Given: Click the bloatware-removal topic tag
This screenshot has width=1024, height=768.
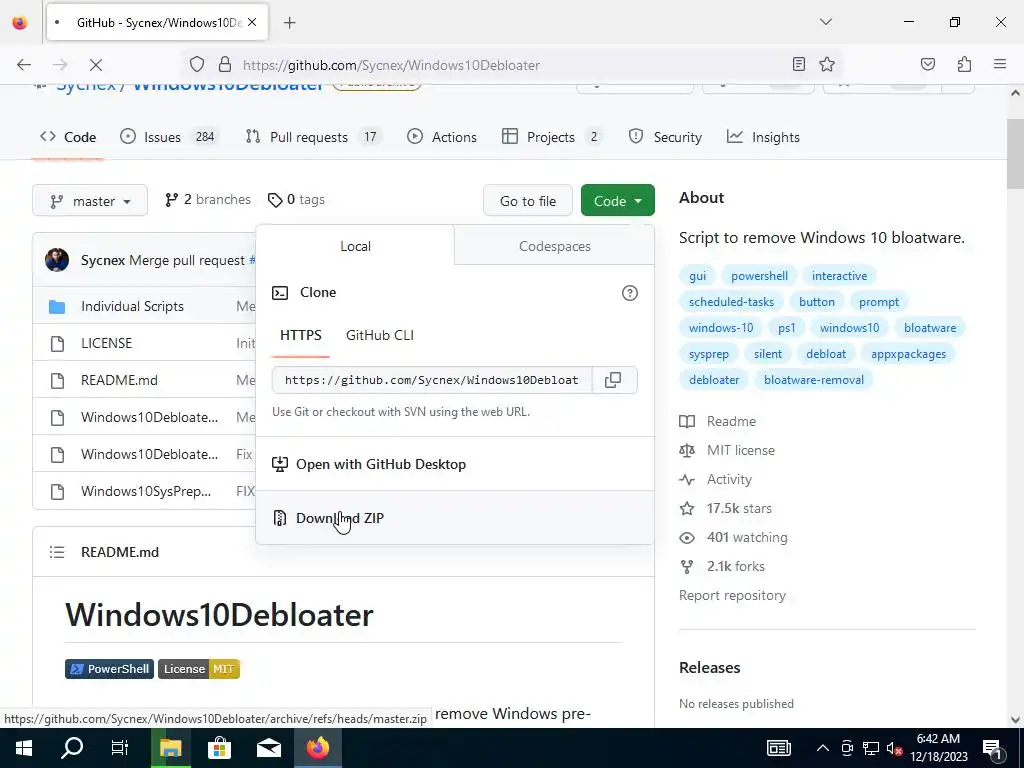Looking at the screenshot, I should pos(814,380).
